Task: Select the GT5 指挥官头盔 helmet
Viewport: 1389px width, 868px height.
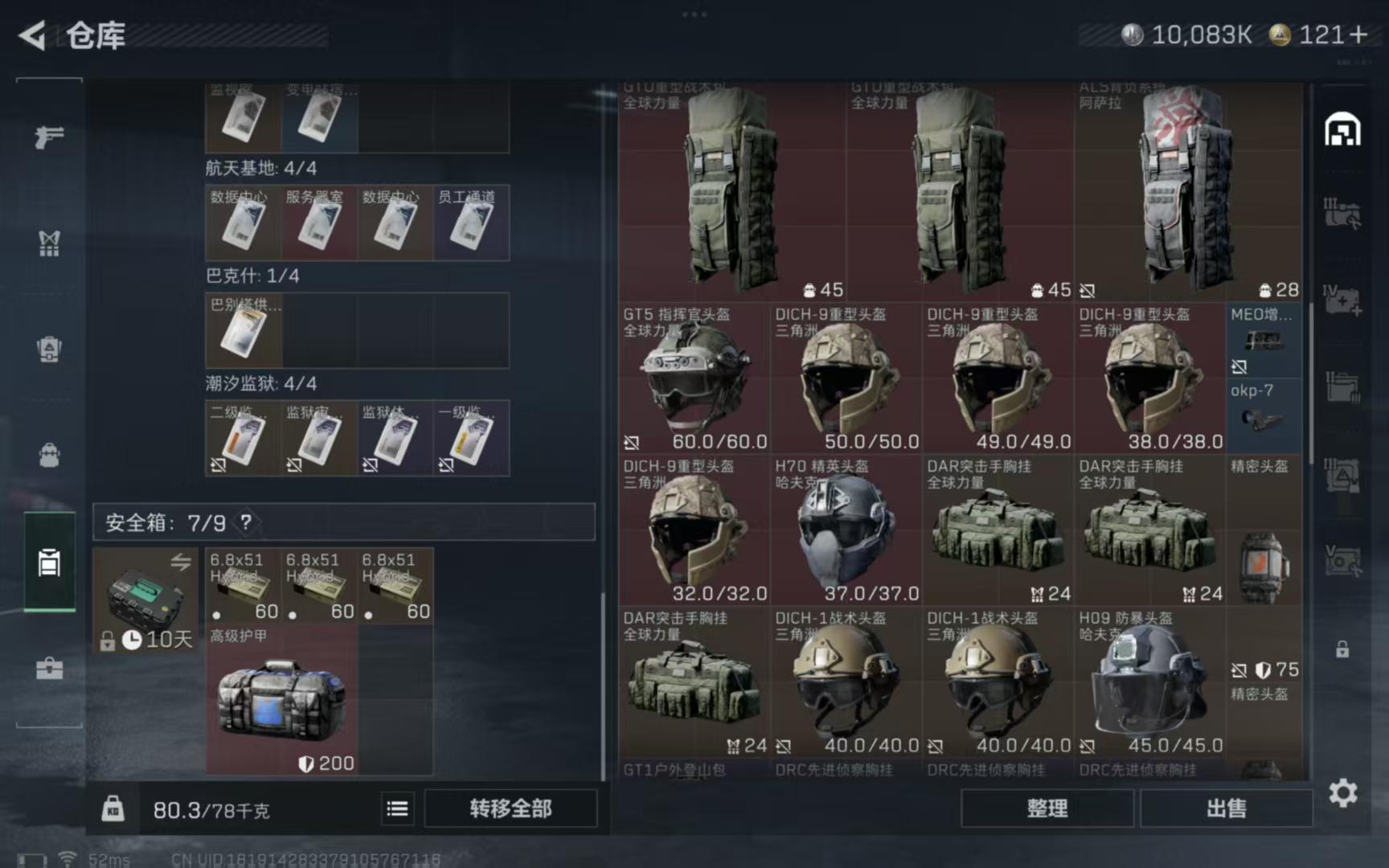Action: (694, 378)
